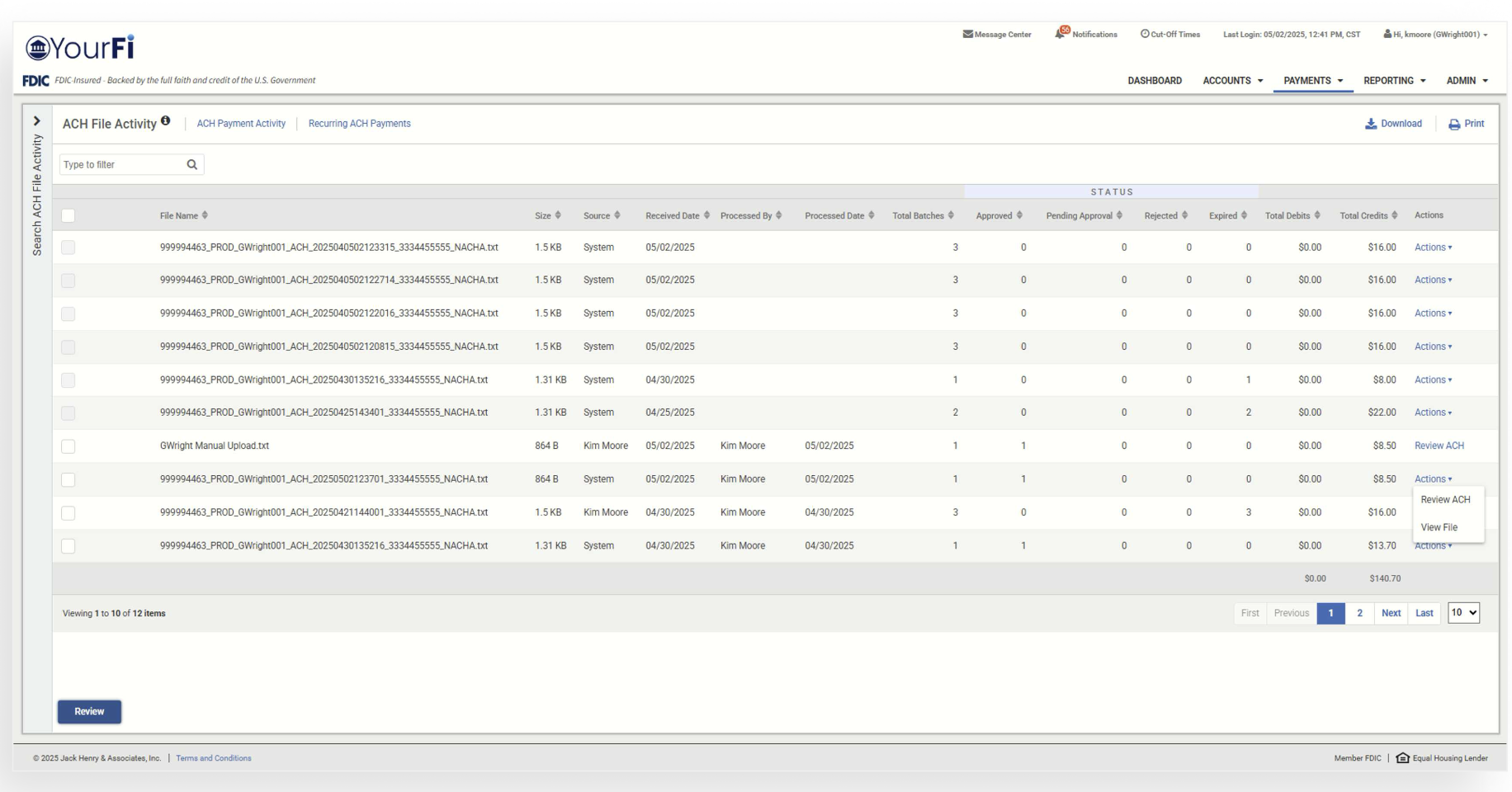The width and height of the screenshot is (1512, 792).
Task: Click the Message Center envelope icon
Action: coord(967,35)
